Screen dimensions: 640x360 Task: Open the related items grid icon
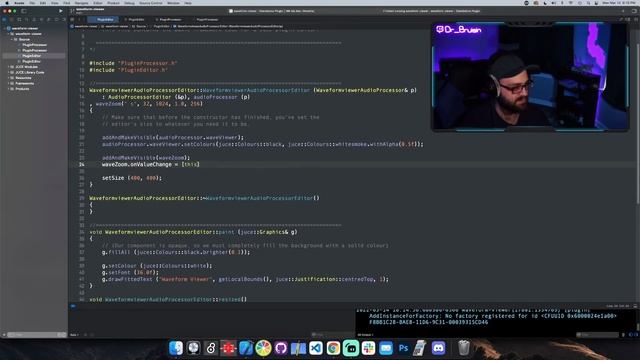[72, 19]
